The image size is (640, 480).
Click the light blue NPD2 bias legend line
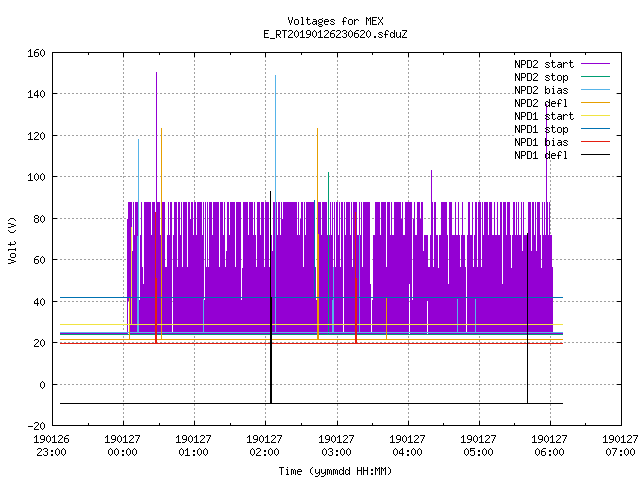[595, 90]
